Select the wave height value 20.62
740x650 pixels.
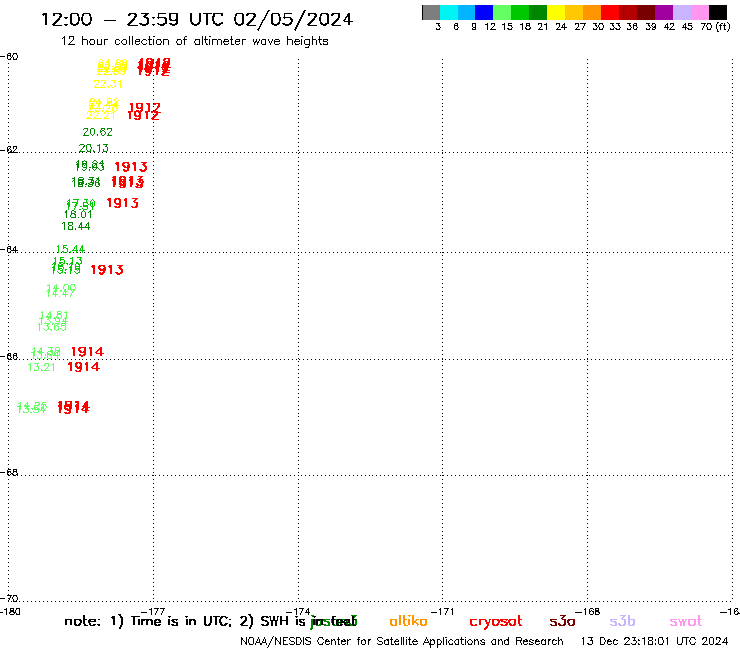(97, 132)
